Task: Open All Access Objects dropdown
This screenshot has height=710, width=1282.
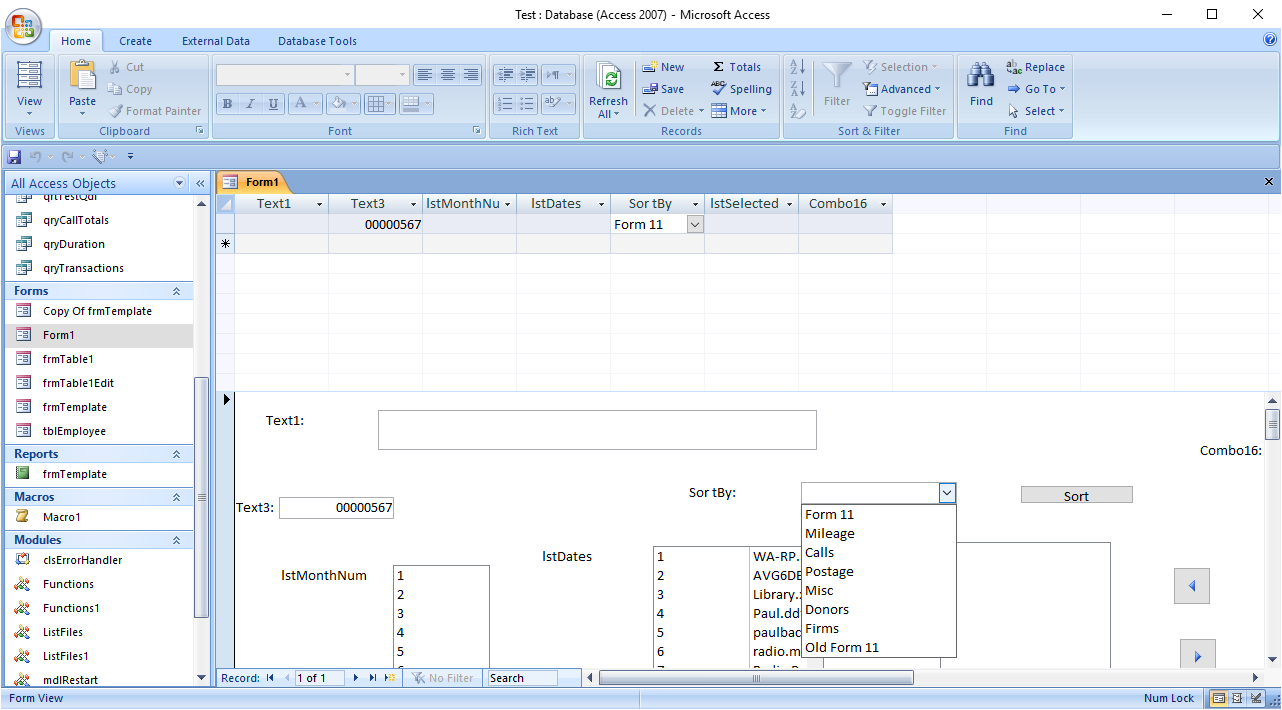Action: click(180, 183)
